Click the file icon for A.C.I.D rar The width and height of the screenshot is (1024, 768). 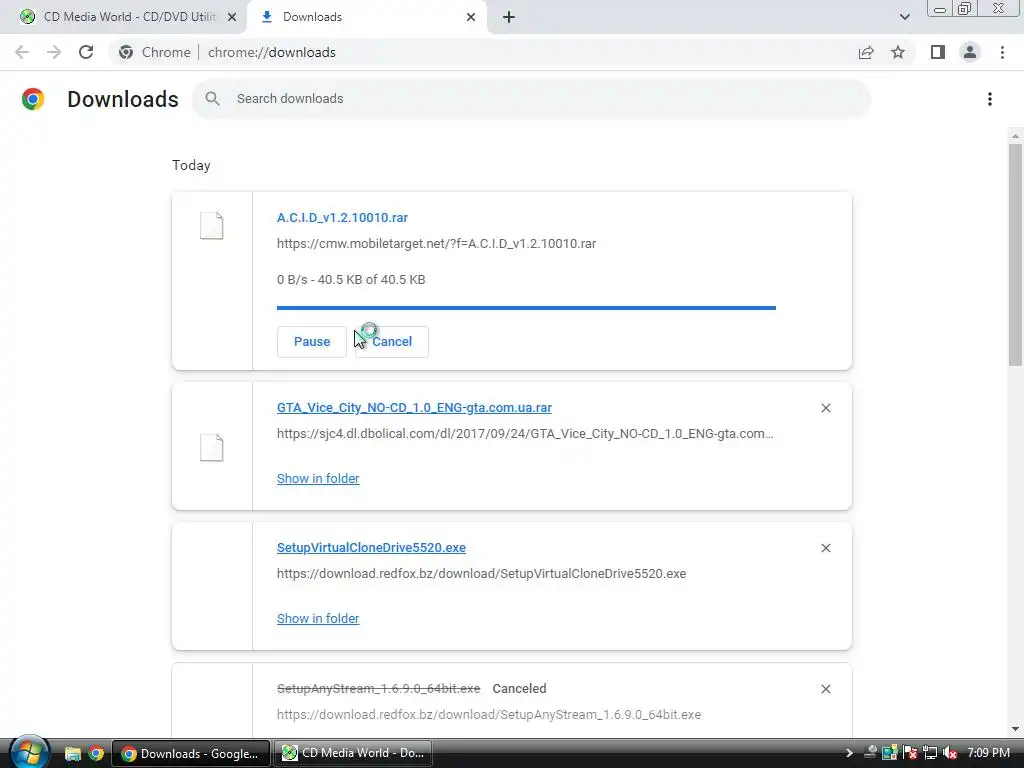pos(212,226)
